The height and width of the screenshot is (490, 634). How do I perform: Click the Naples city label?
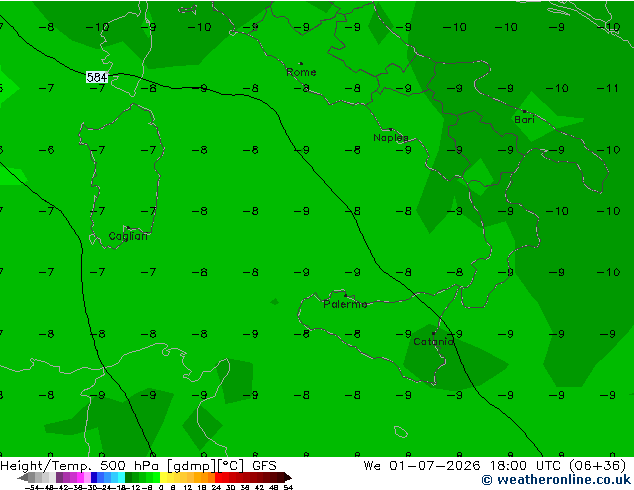point(391,138)
